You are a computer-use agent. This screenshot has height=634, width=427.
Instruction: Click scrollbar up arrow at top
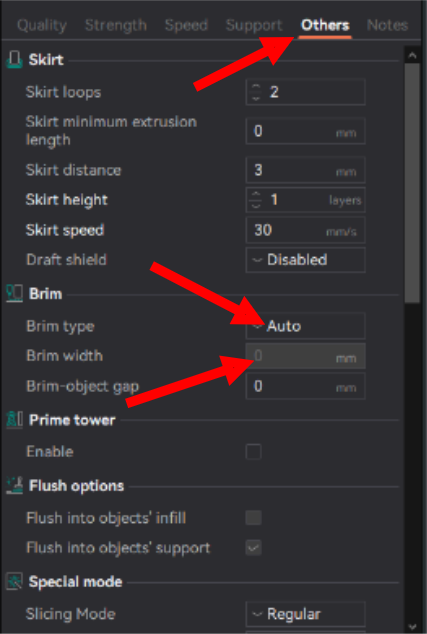pyautogui.click(x=412, y=55)
